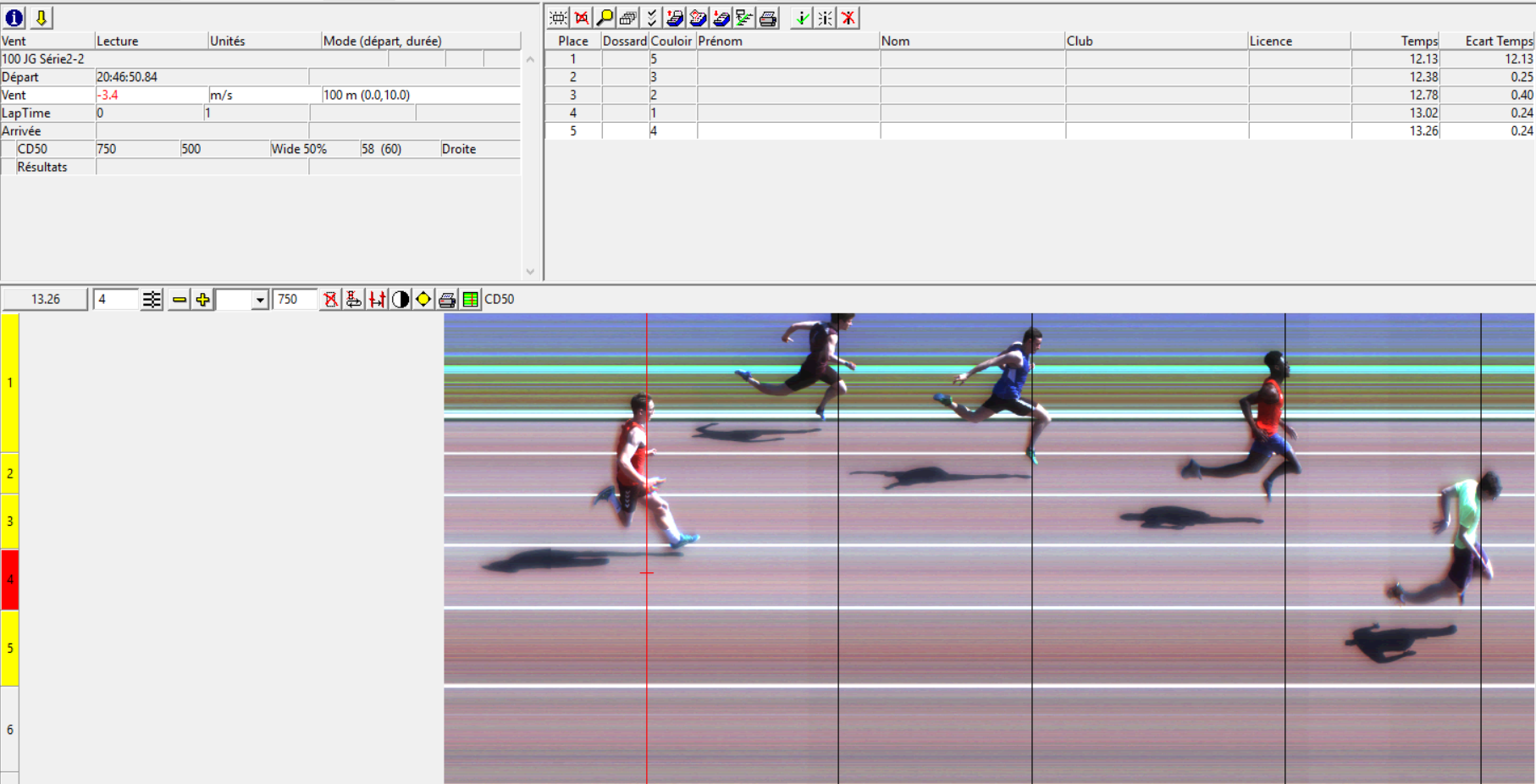Click the Place column header
Image resolution: width=1536 pixels, height=784 pixels.
573,41
